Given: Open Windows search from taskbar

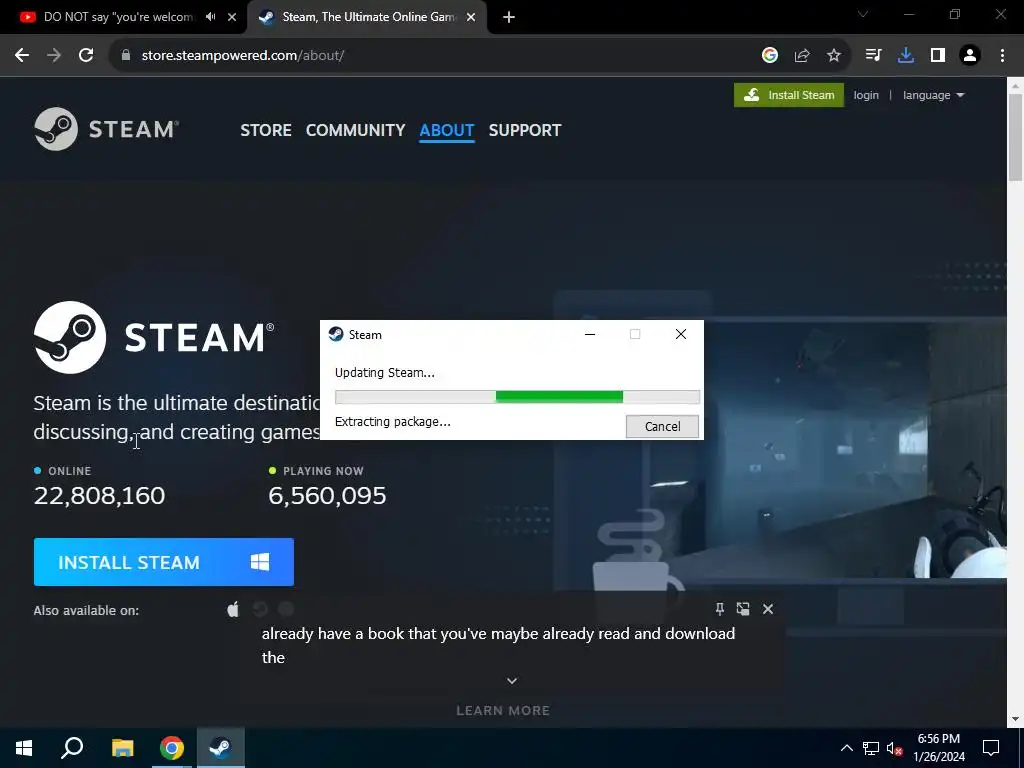Looking at the screenshot, I should tap(72, 748).
